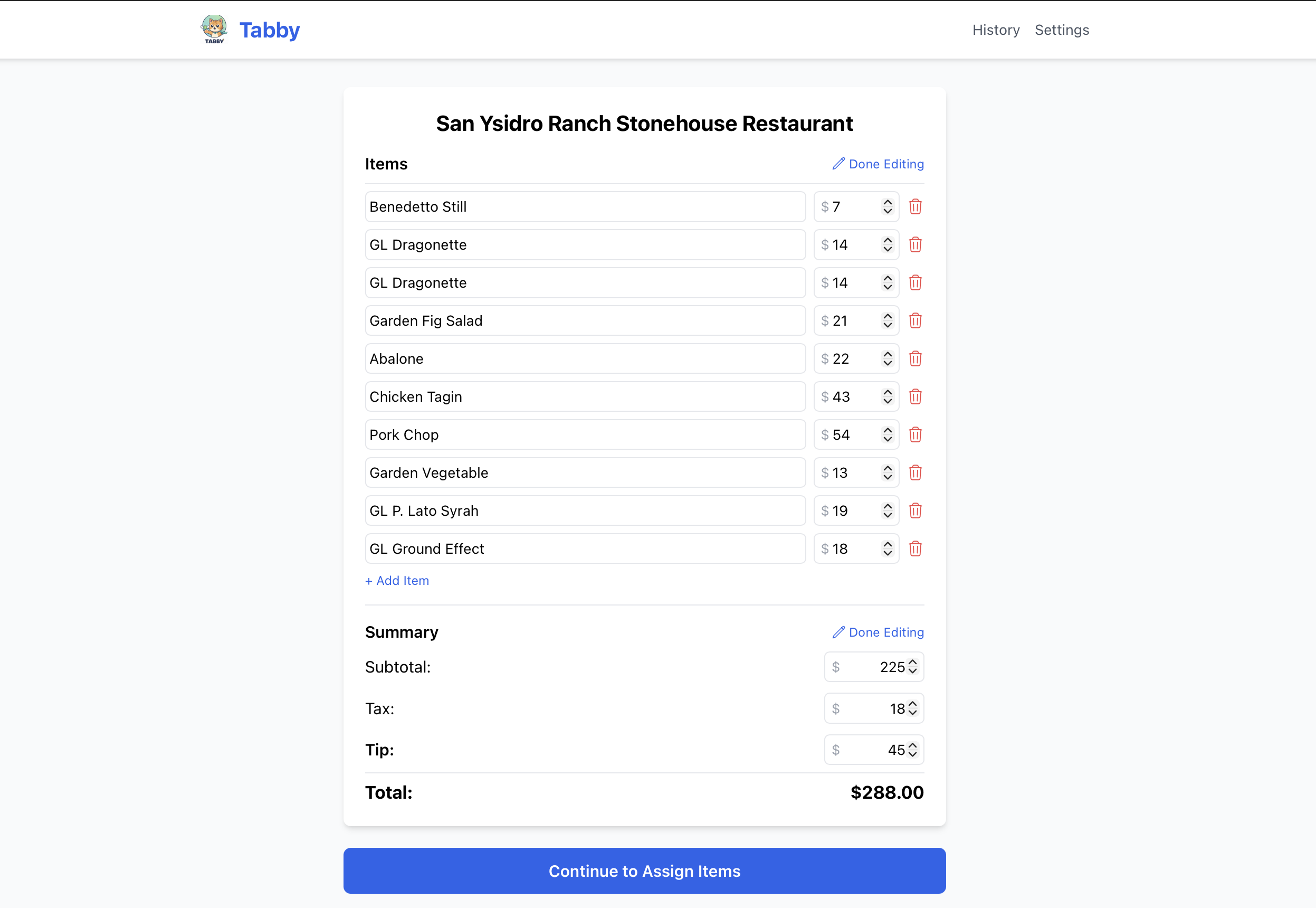Image resolution: width=1316 pixels, height=908 pixels.
Task: Click the Tabby cat logo
Action: (214, 29)
